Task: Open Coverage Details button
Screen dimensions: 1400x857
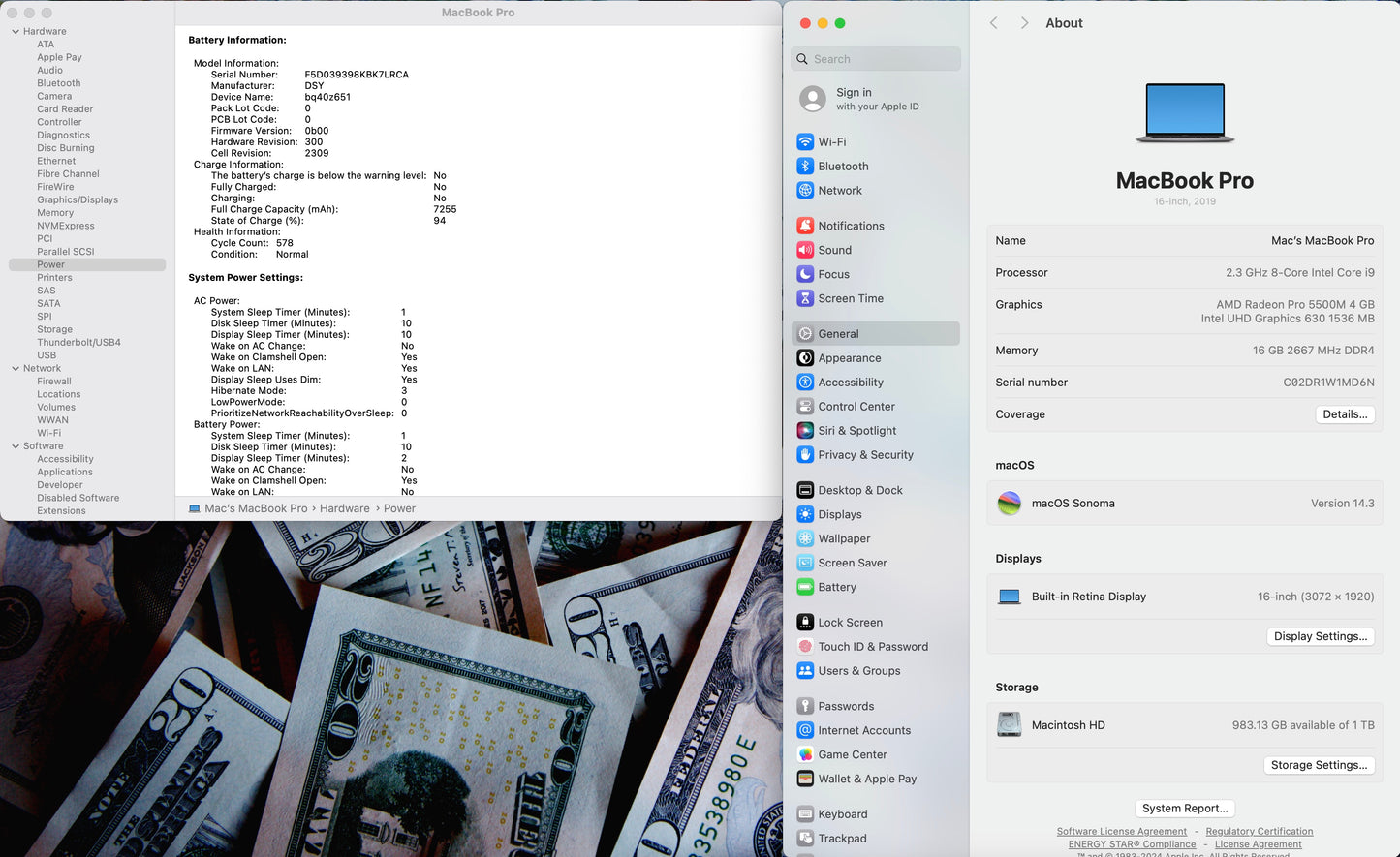Action: coord(1345,414)
